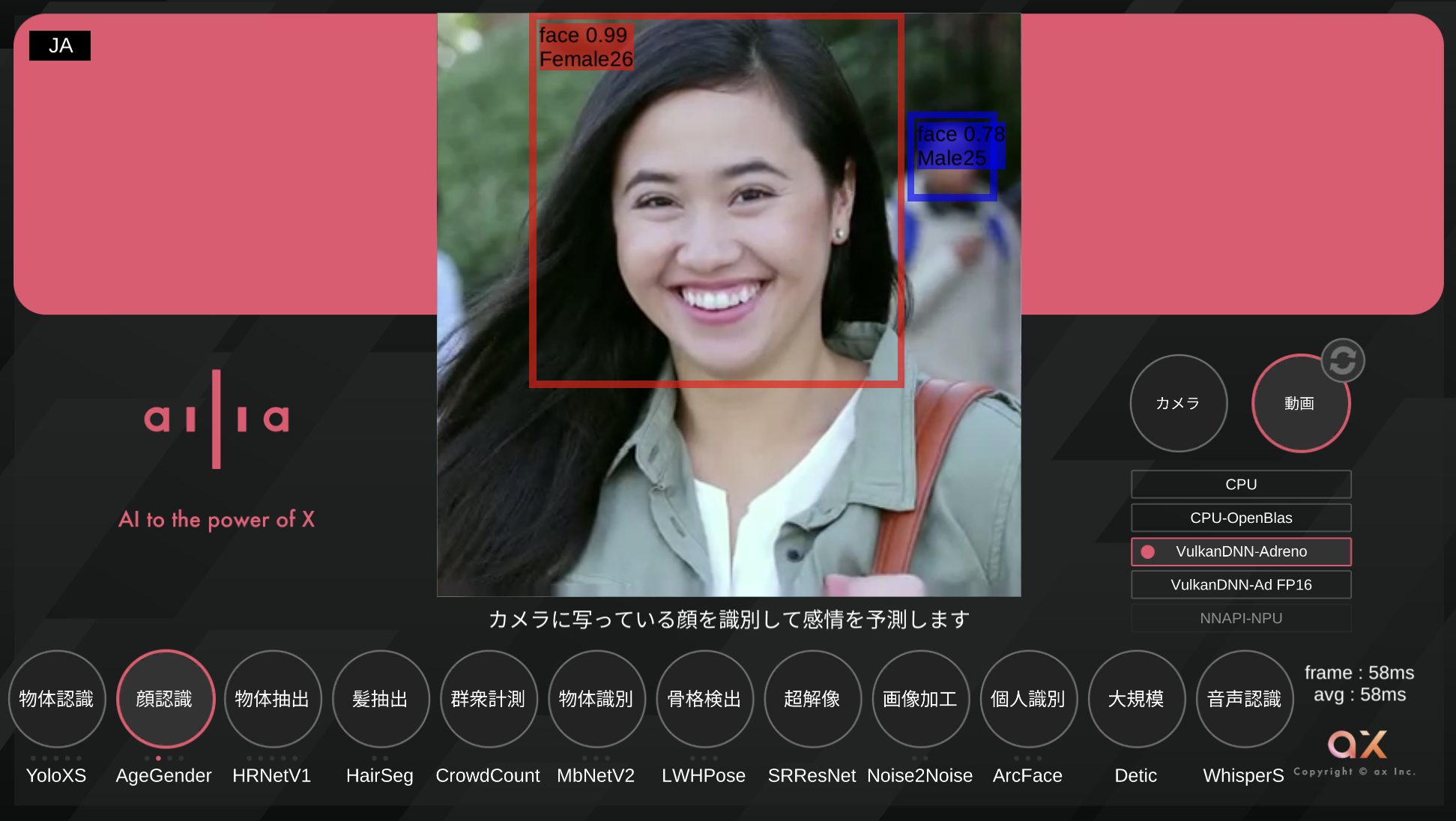Click the SRResNet model label

812,775
